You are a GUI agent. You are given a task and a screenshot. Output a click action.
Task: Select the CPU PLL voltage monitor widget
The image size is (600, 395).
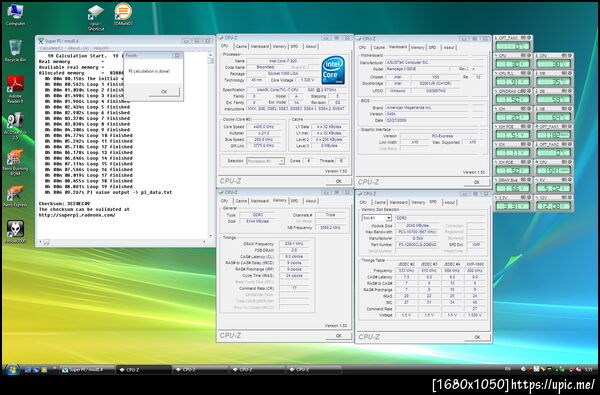[512, 78]
